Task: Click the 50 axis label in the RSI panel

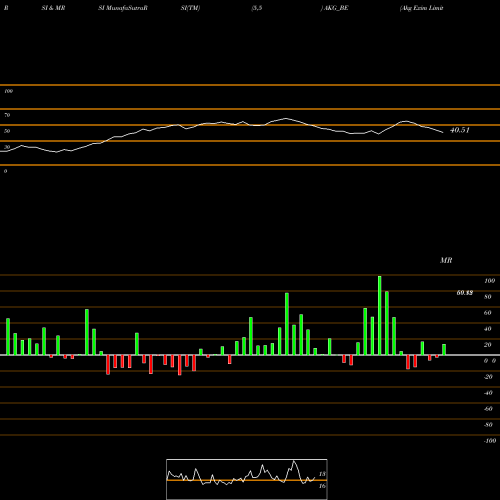Action: [x=7, y=131]
